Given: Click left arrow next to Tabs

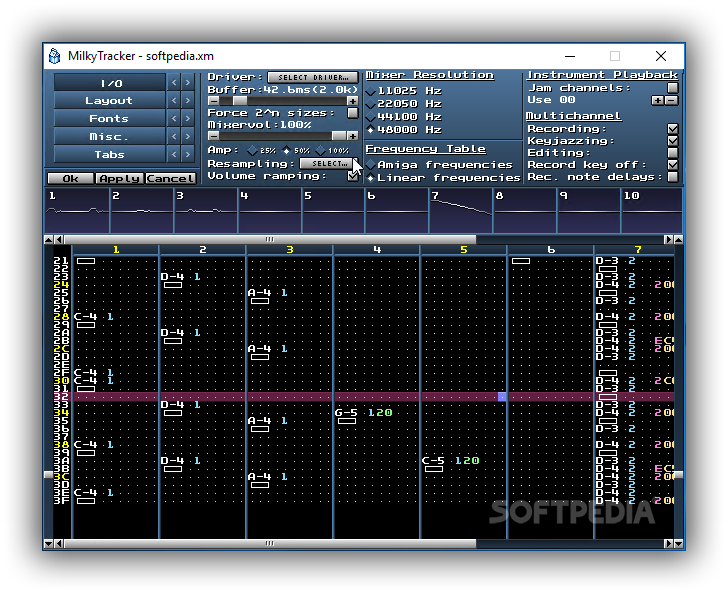Looking at the screenshot, I should point(174,154).
